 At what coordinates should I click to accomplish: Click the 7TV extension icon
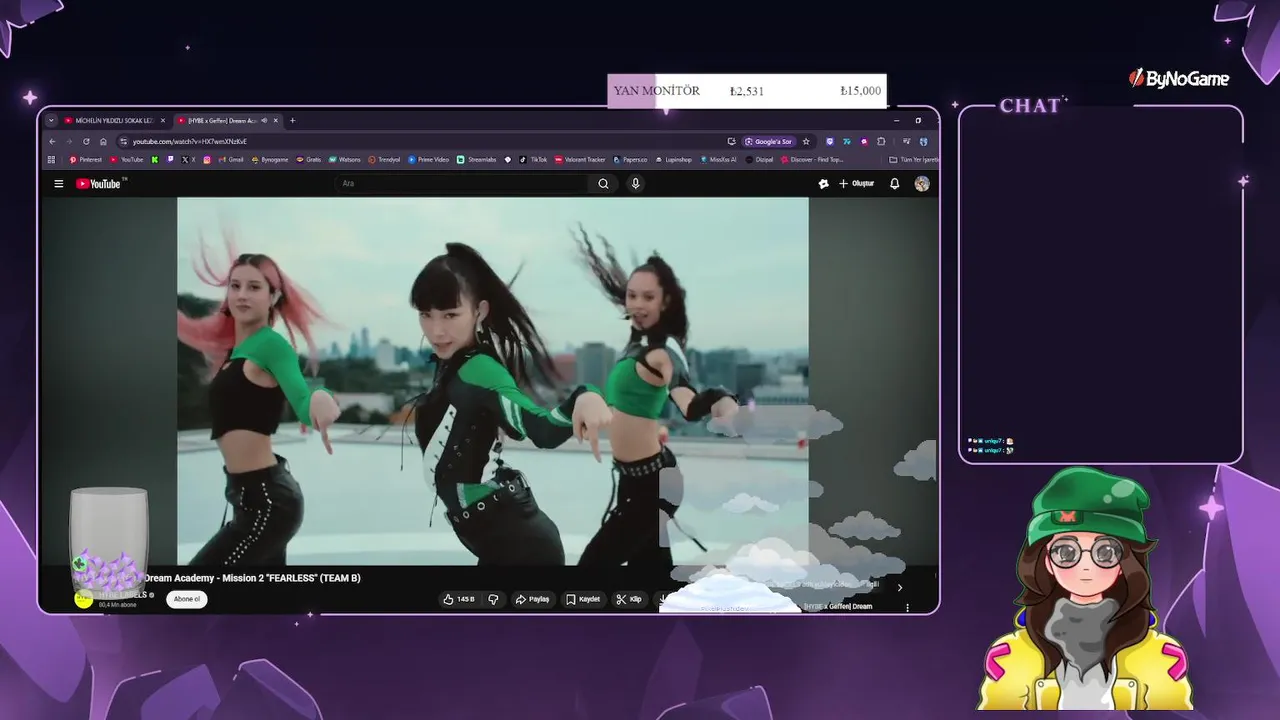[847, 142]
